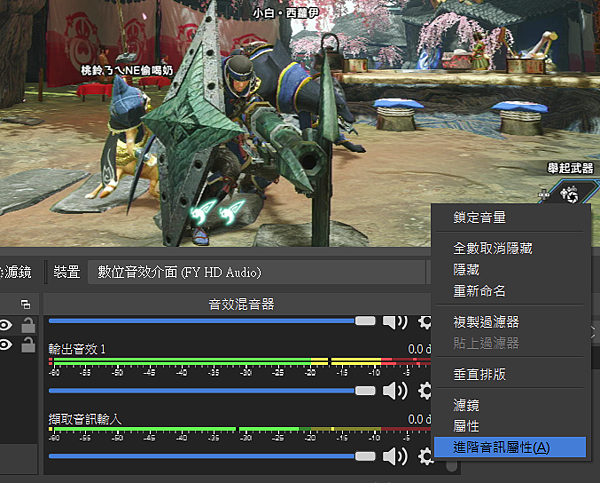Image resolution: width=600 pixels, height=483 pixels.
Task: Open 進階音訊屬性(A) from context menu
Action: (510, 447)
